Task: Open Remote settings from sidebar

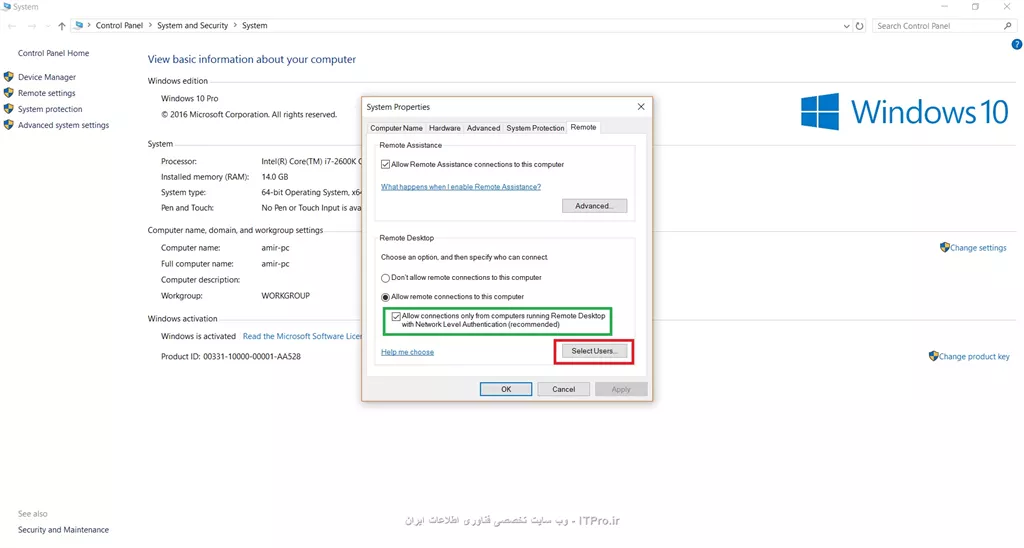Action: (x=46, y=93)
